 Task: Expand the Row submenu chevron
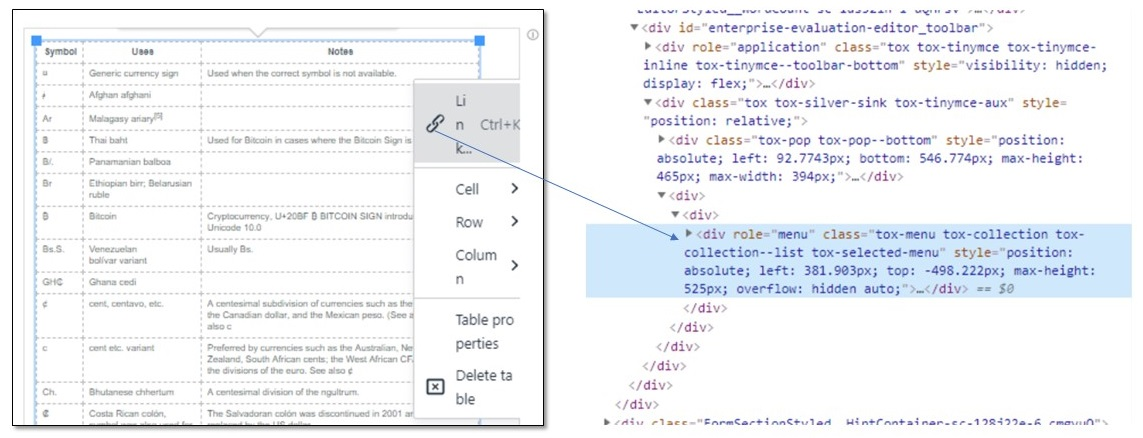point(514,222)
